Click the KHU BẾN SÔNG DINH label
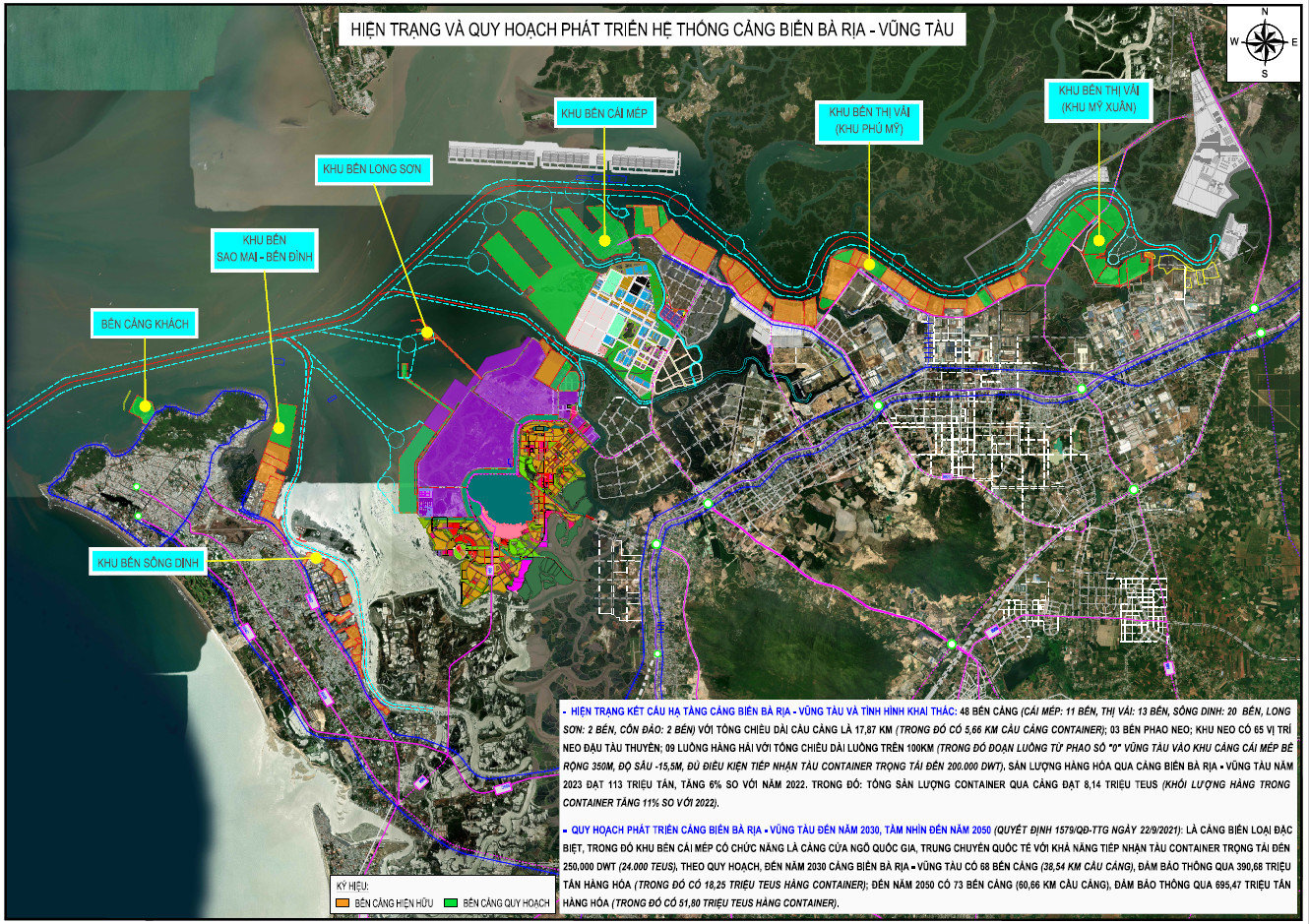1309x924 pixels. (x=148, y=563)
